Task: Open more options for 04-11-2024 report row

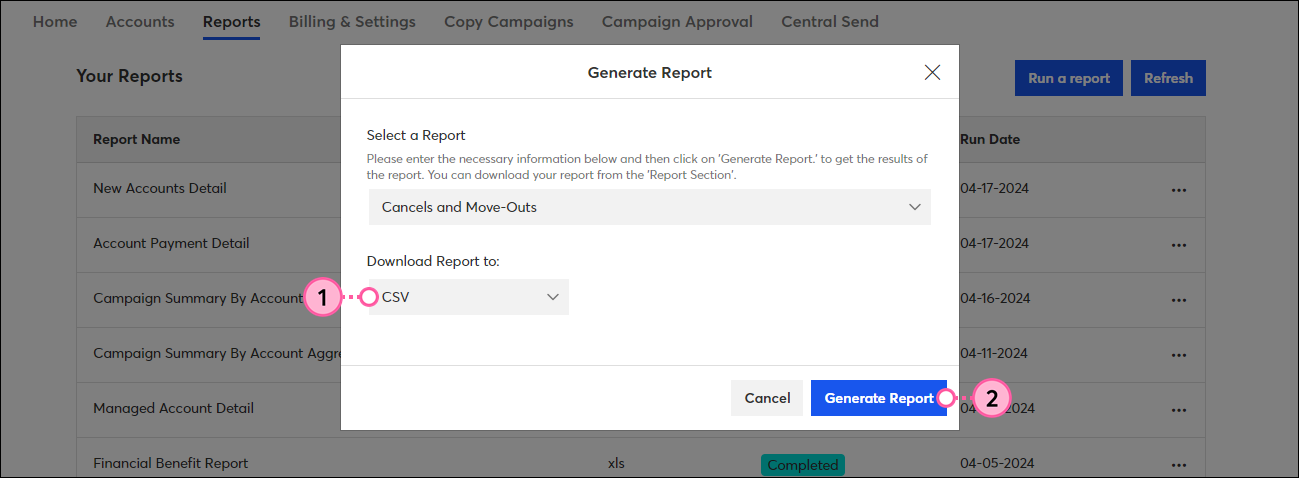Action: click(x=1178, y=354)
